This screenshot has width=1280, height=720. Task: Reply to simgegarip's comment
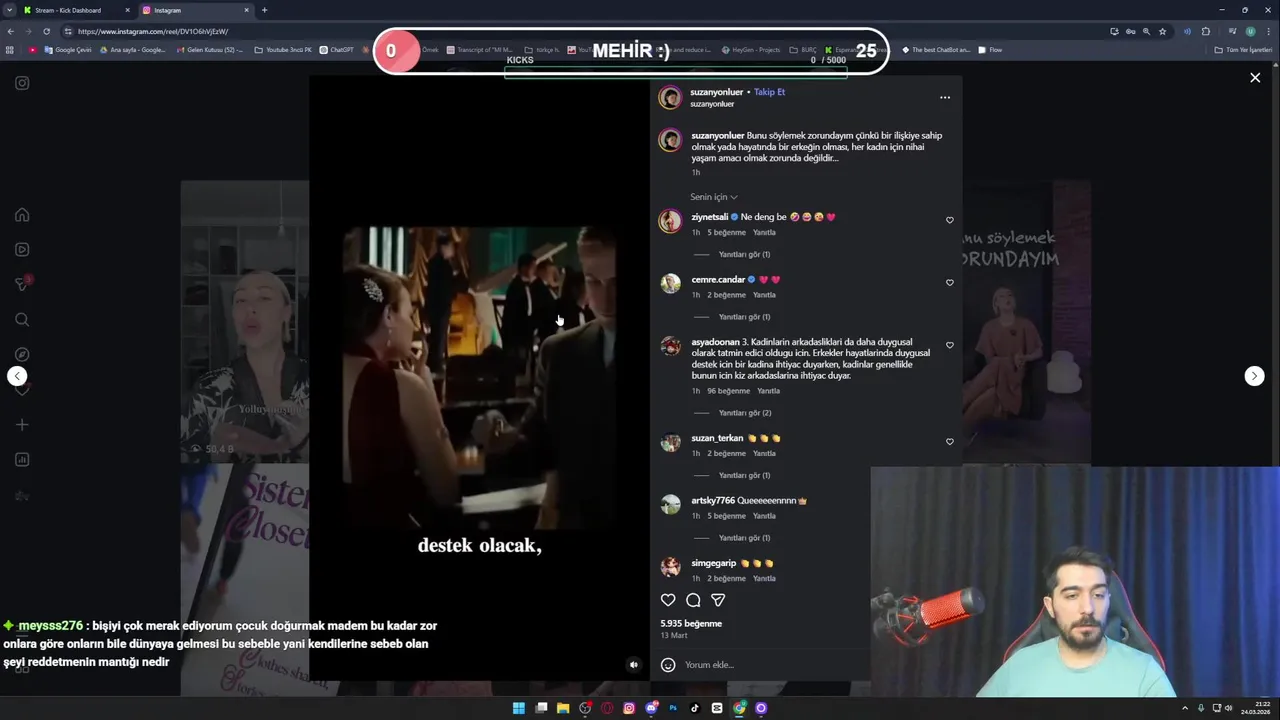pos(764,578)
